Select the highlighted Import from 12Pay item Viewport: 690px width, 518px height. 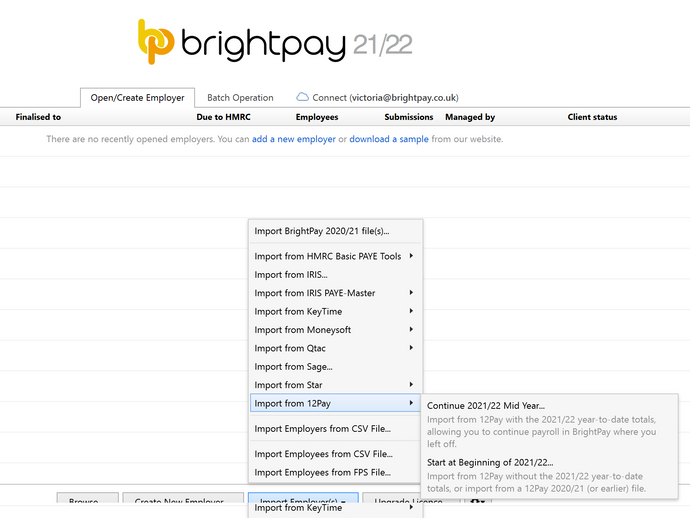point(335,403)
